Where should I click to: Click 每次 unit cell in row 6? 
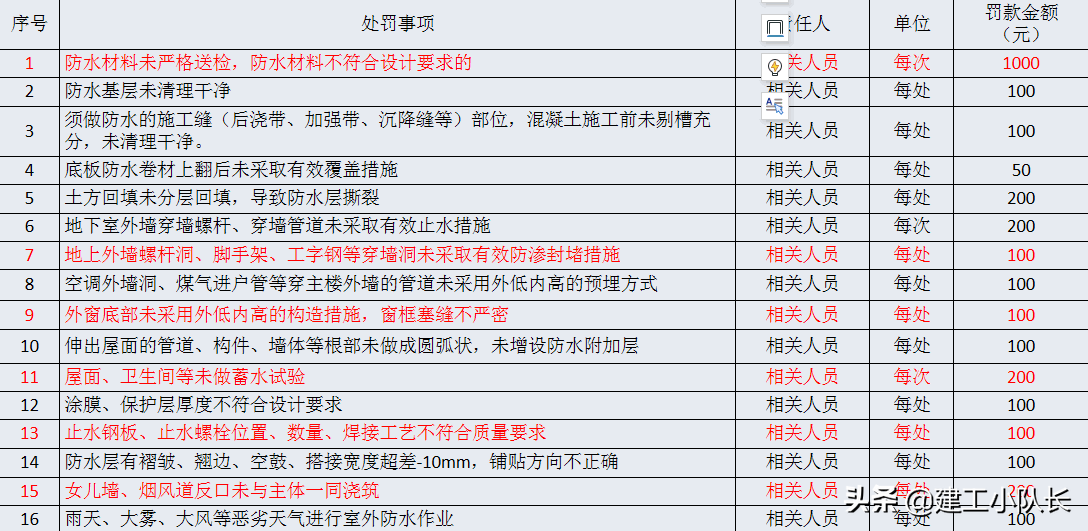click(x=911, y=226)
